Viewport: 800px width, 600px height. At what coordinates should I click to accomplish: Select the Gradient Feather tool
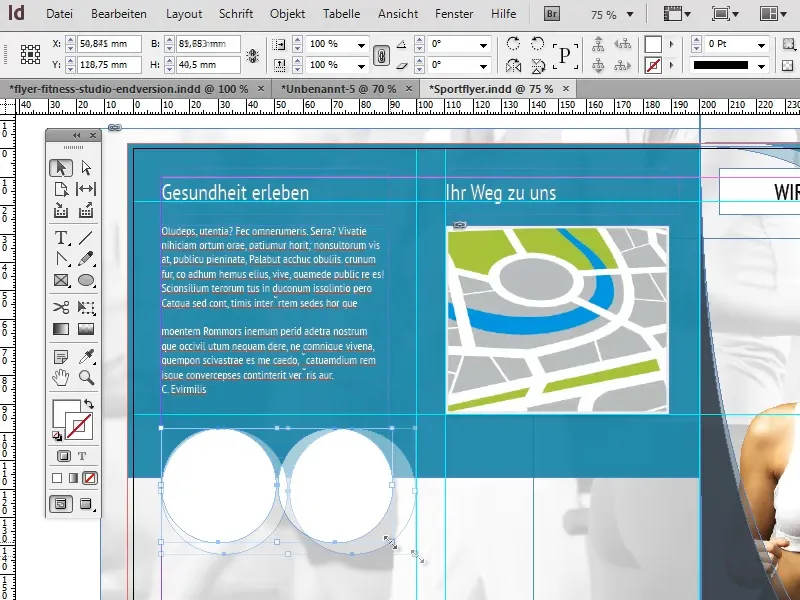(x=86, y=329)
